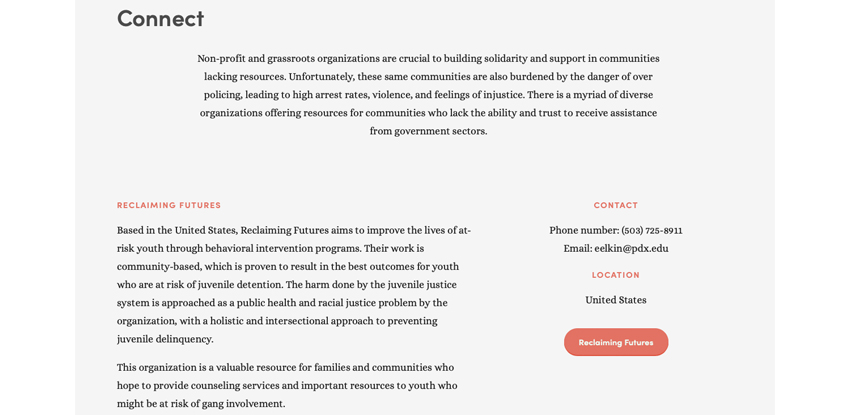Viewport: 850px width, 415px height.
Task: Click the line 'from government sectors.'
Action: [x=428, y=131]
